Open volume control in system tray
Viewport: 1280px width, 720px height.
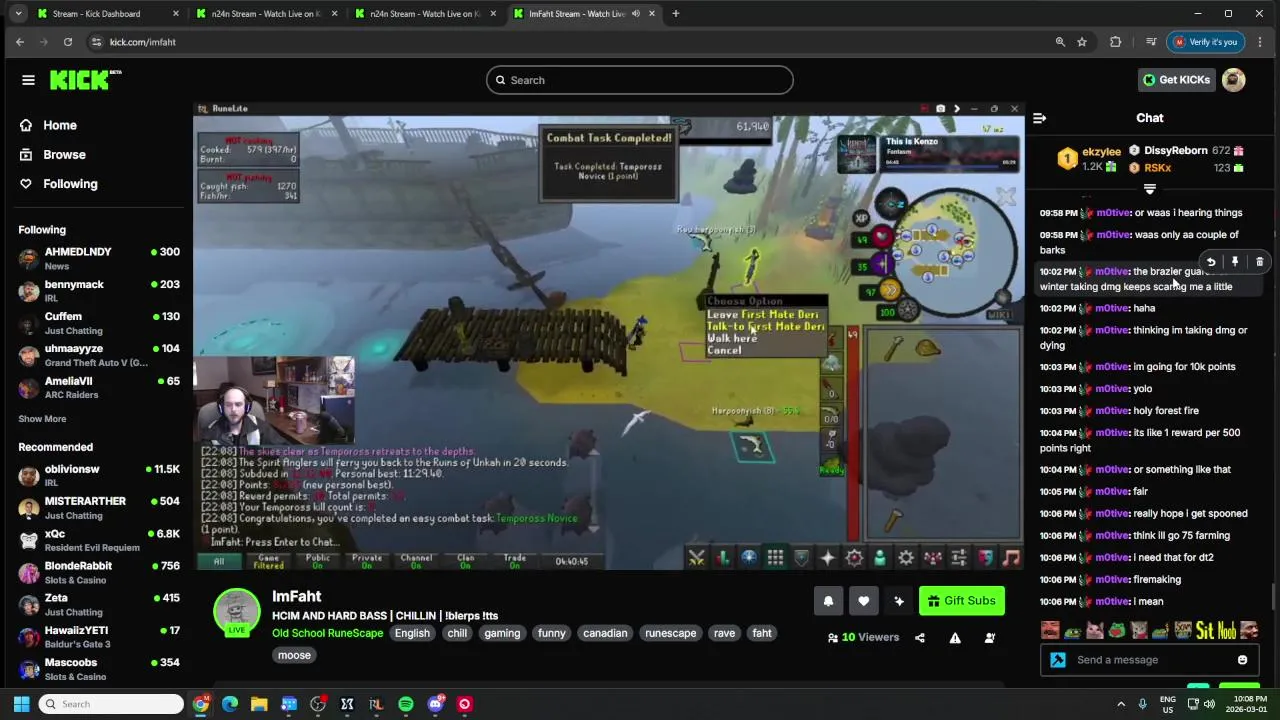coord(1209,704)
